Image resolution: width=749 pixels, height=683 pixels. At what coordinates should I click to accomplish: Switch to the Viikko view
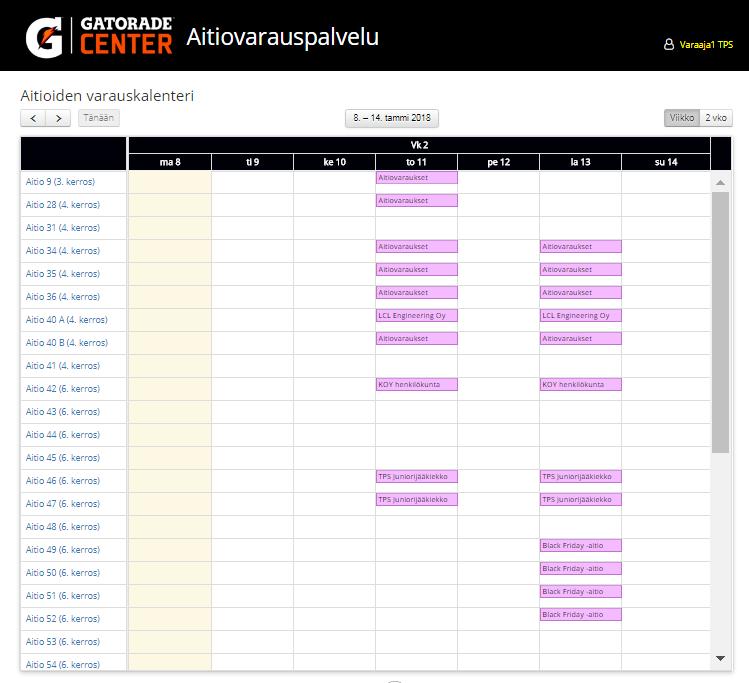click(682, 118)
